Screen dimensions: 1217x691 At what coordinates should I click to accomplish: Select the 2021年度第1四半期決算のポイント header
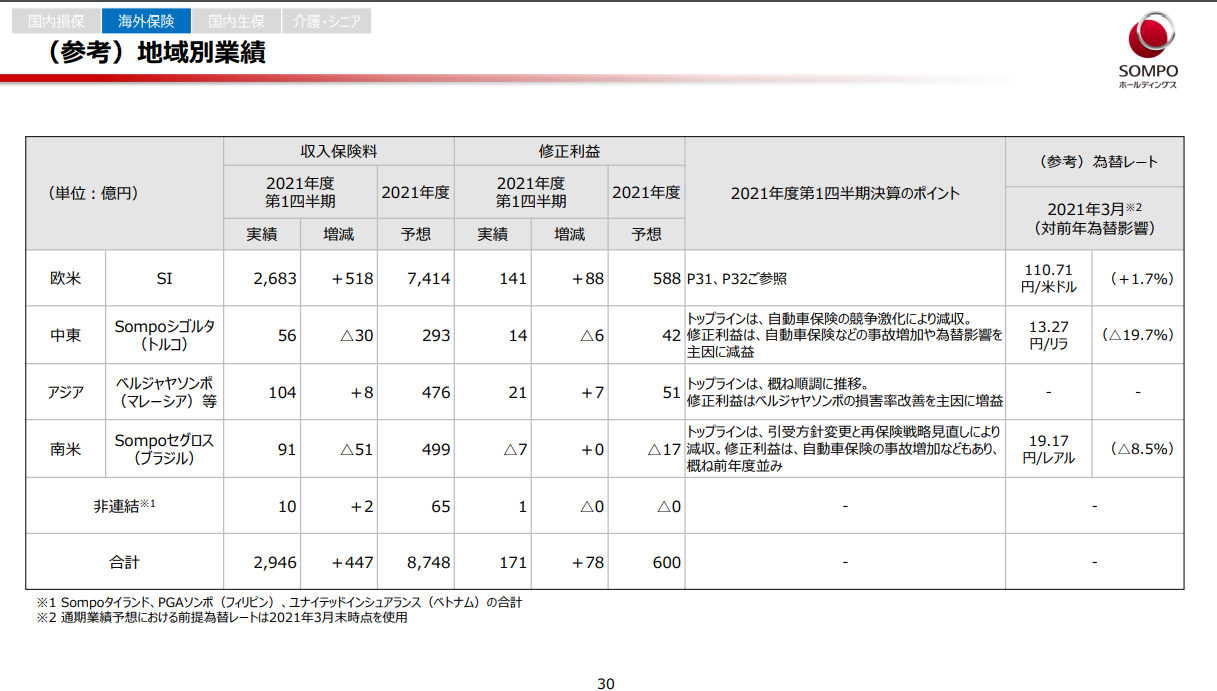click(845, 193)
